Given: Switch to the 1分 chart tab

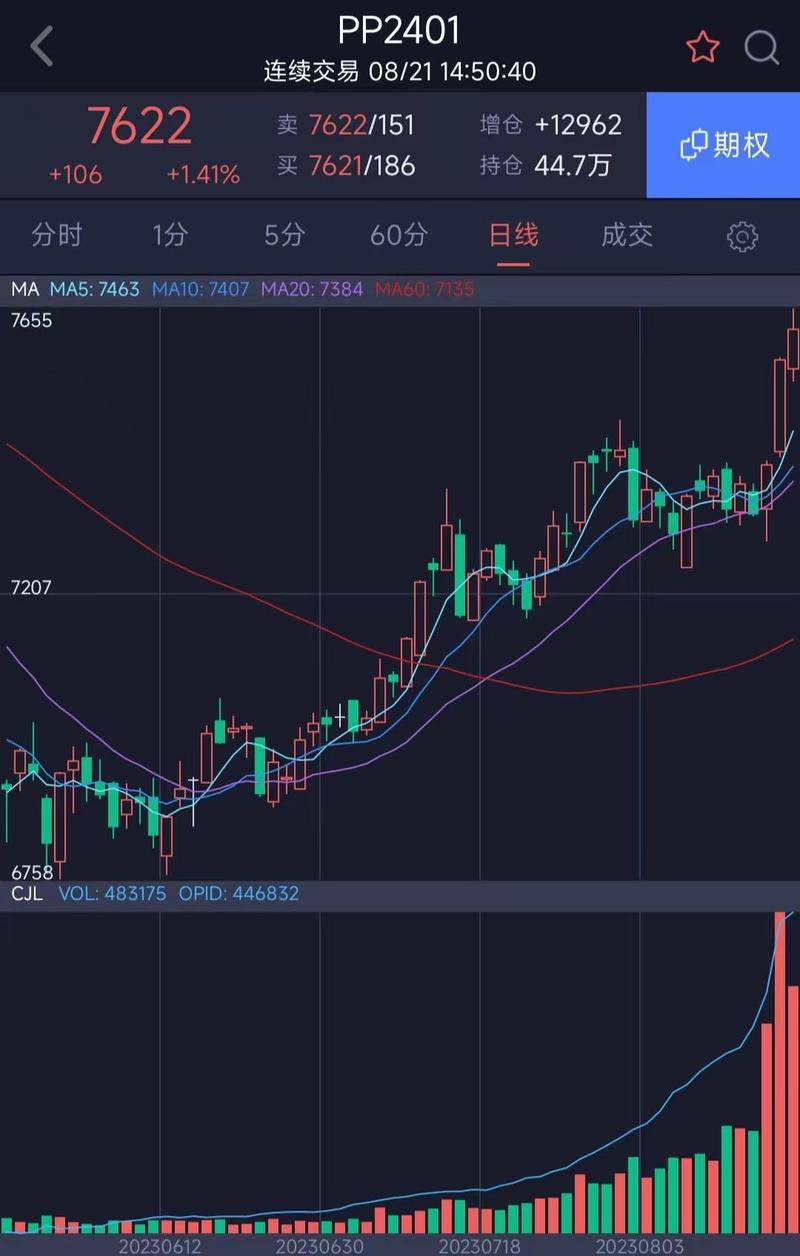Looking at the screenshot, I should (170, 236).
